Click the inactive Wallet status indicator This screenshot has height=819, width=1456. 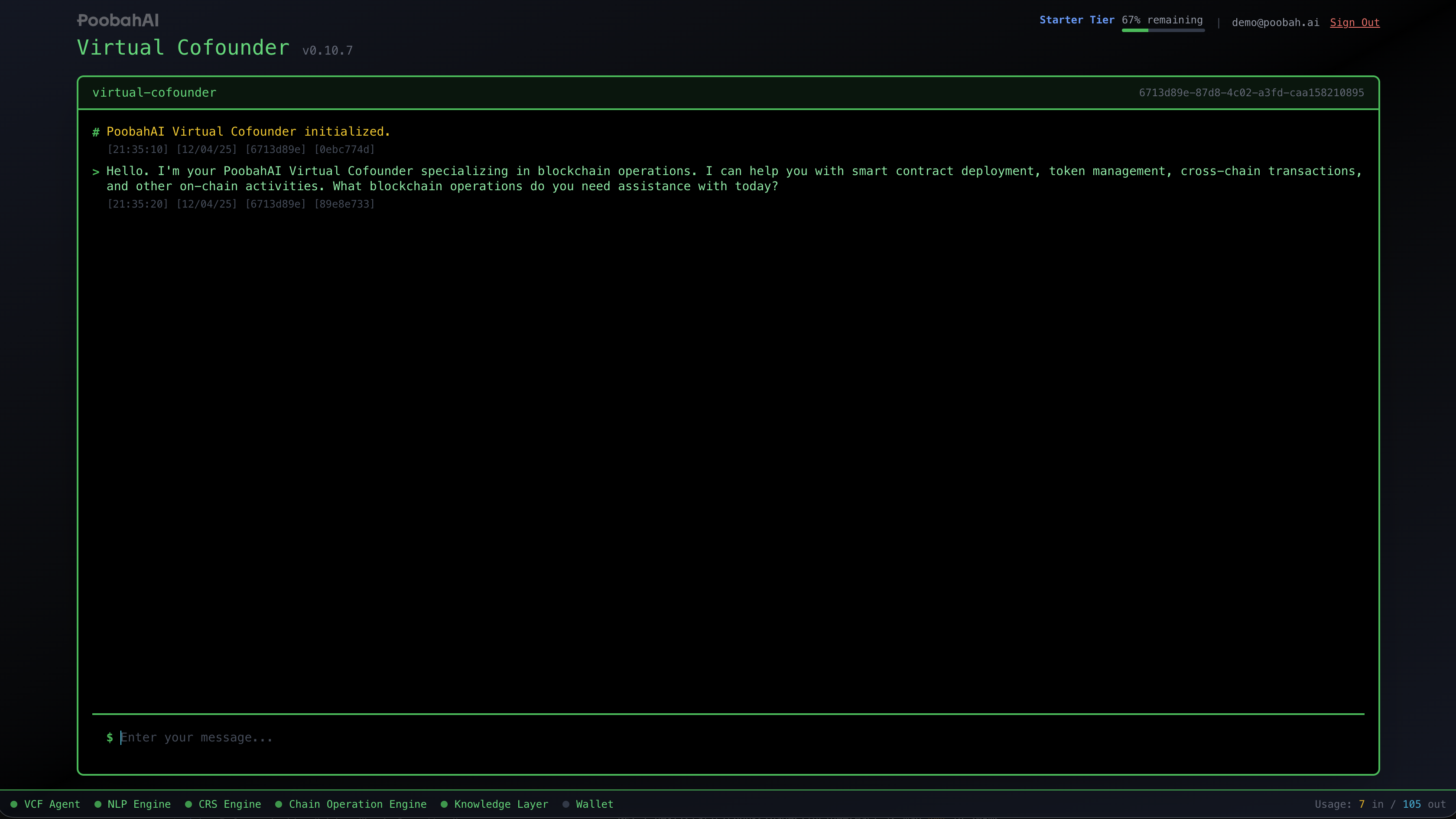point(567,804)
